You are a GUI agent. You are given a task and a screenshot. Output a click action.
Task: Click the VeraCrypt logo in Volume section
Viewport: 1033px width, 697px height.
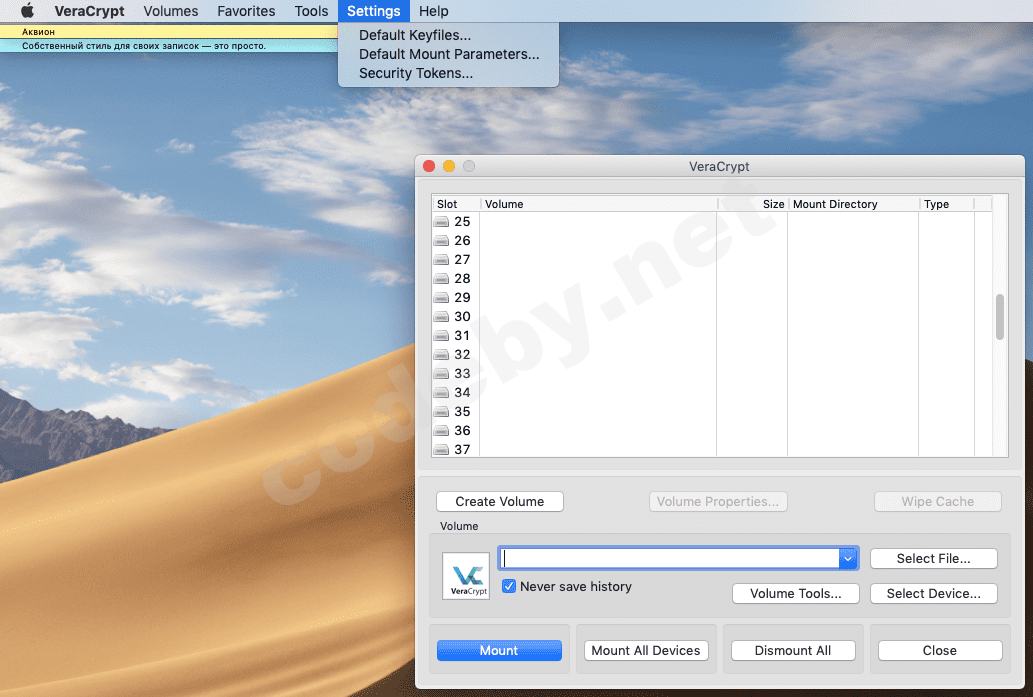coord(466,576)
